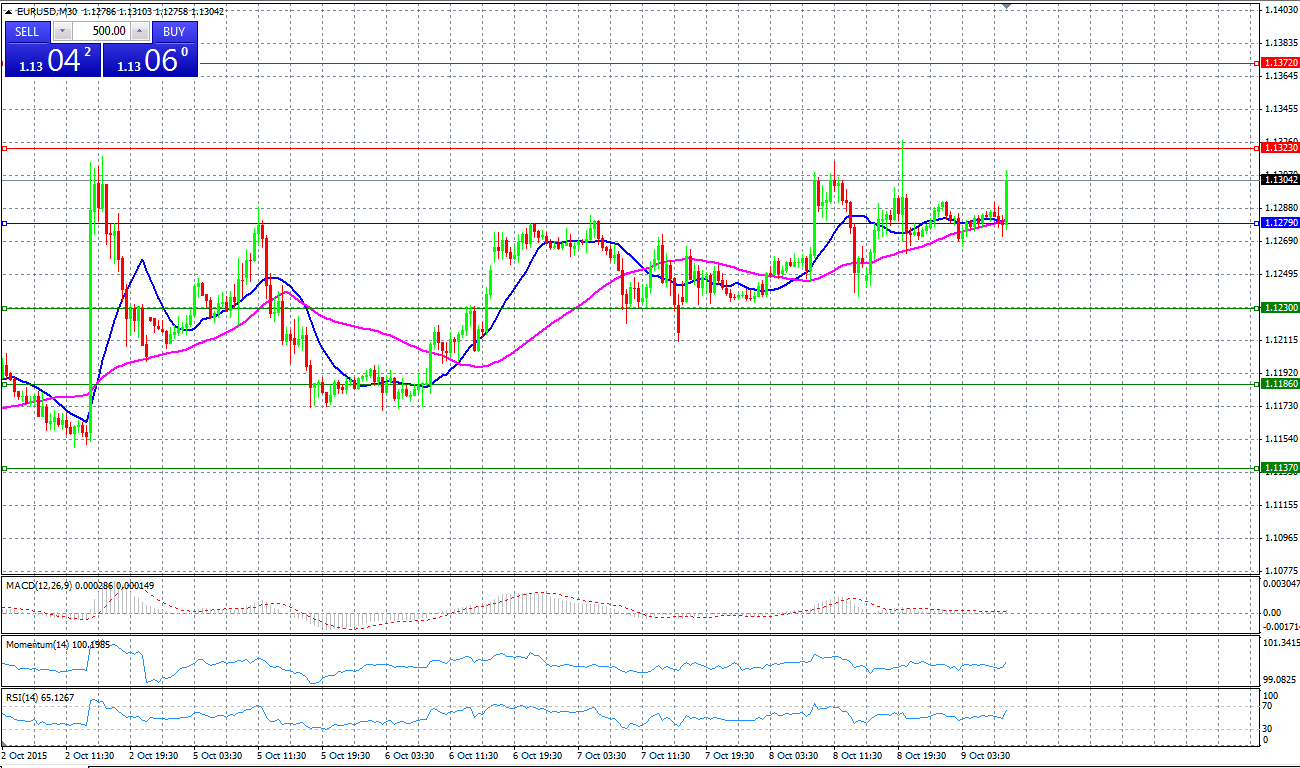This screenshot has height=768, width=1300.
Task: Select the green 1.11860 level label
Action: click(1281, 384)
